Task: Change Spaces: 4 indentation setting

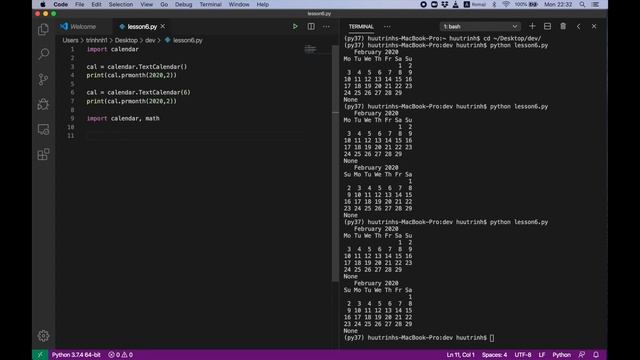Action: tap(494, 355)
